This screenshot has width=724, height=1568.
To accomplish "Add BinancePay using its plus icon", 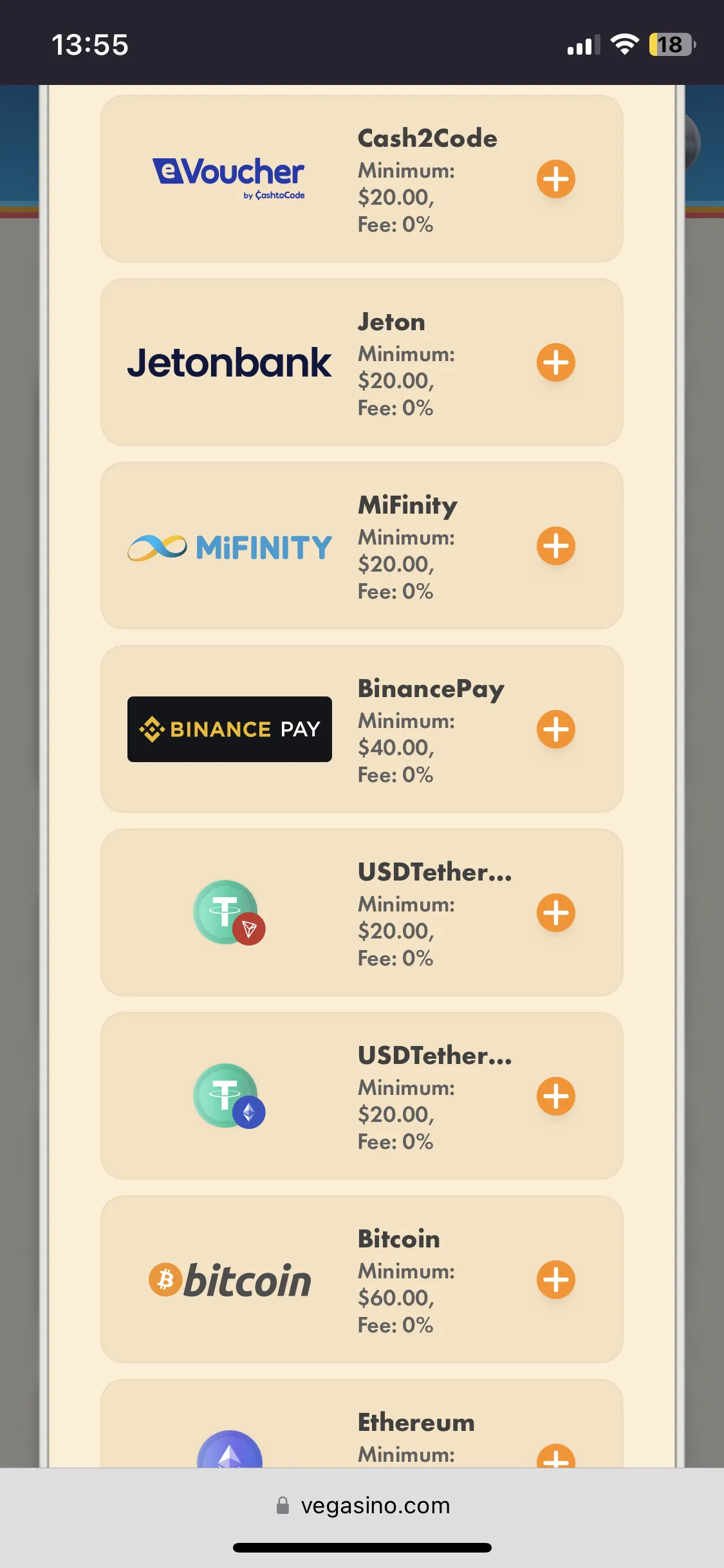I will click(x=556, y=729).
